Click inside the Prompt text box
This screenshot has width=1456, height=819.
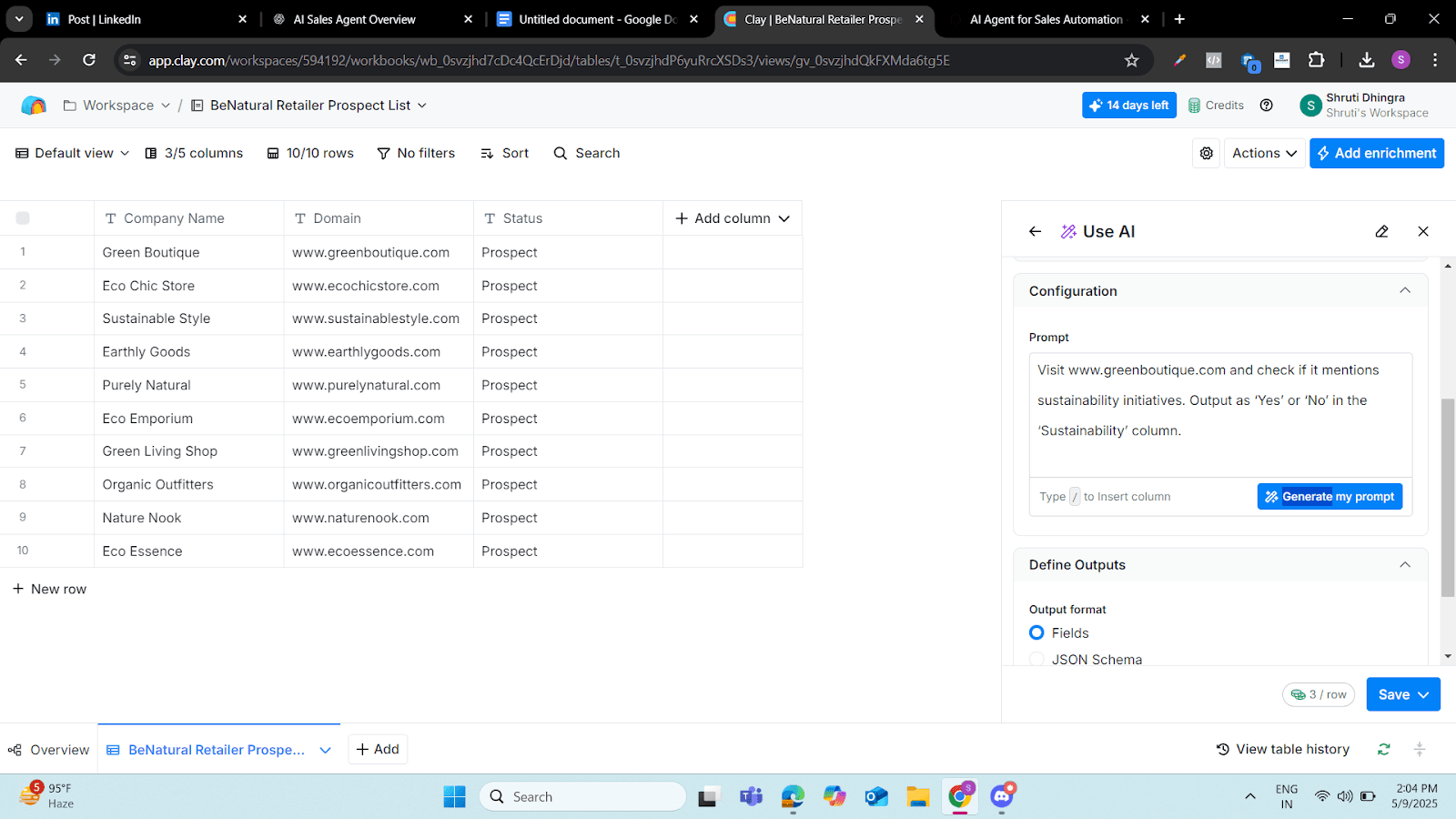click(x=1220, y=415)
